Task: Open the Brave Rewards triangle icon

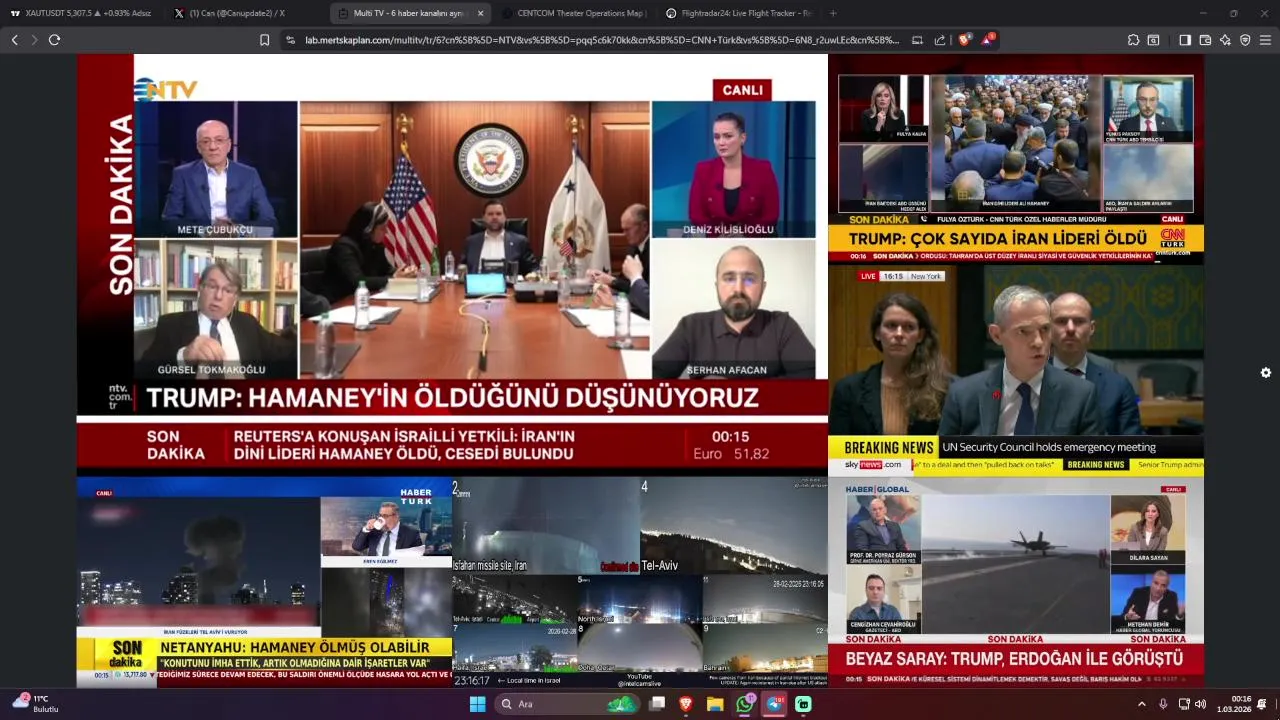Action: coord(987,40)
